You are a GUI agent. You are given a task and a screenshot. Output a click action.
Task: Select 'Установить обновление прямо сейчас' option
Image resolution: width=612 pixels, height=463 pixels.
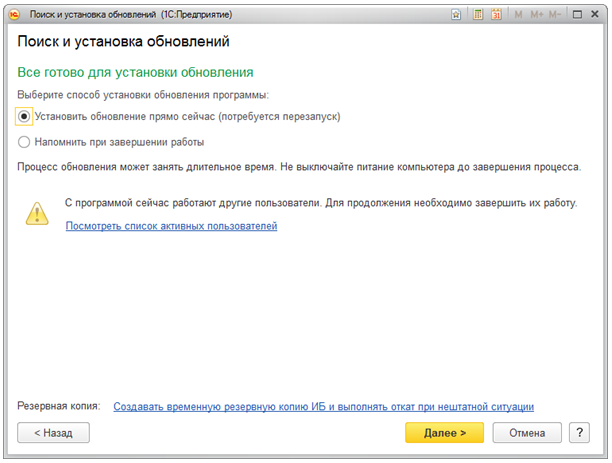click(x=25, y=116)
